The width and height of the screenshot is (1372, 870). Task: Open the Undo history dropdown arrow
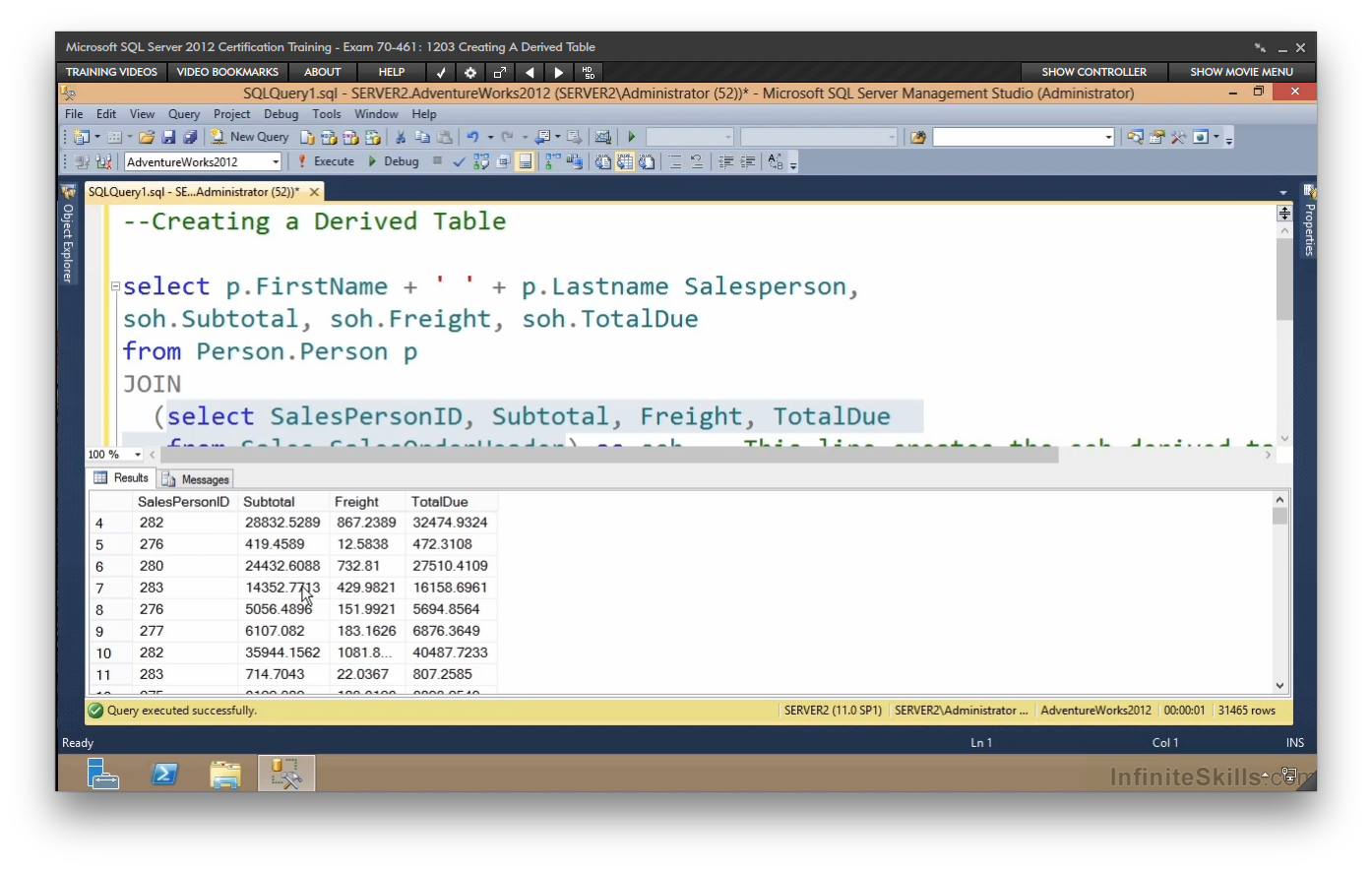coord(490,137)
